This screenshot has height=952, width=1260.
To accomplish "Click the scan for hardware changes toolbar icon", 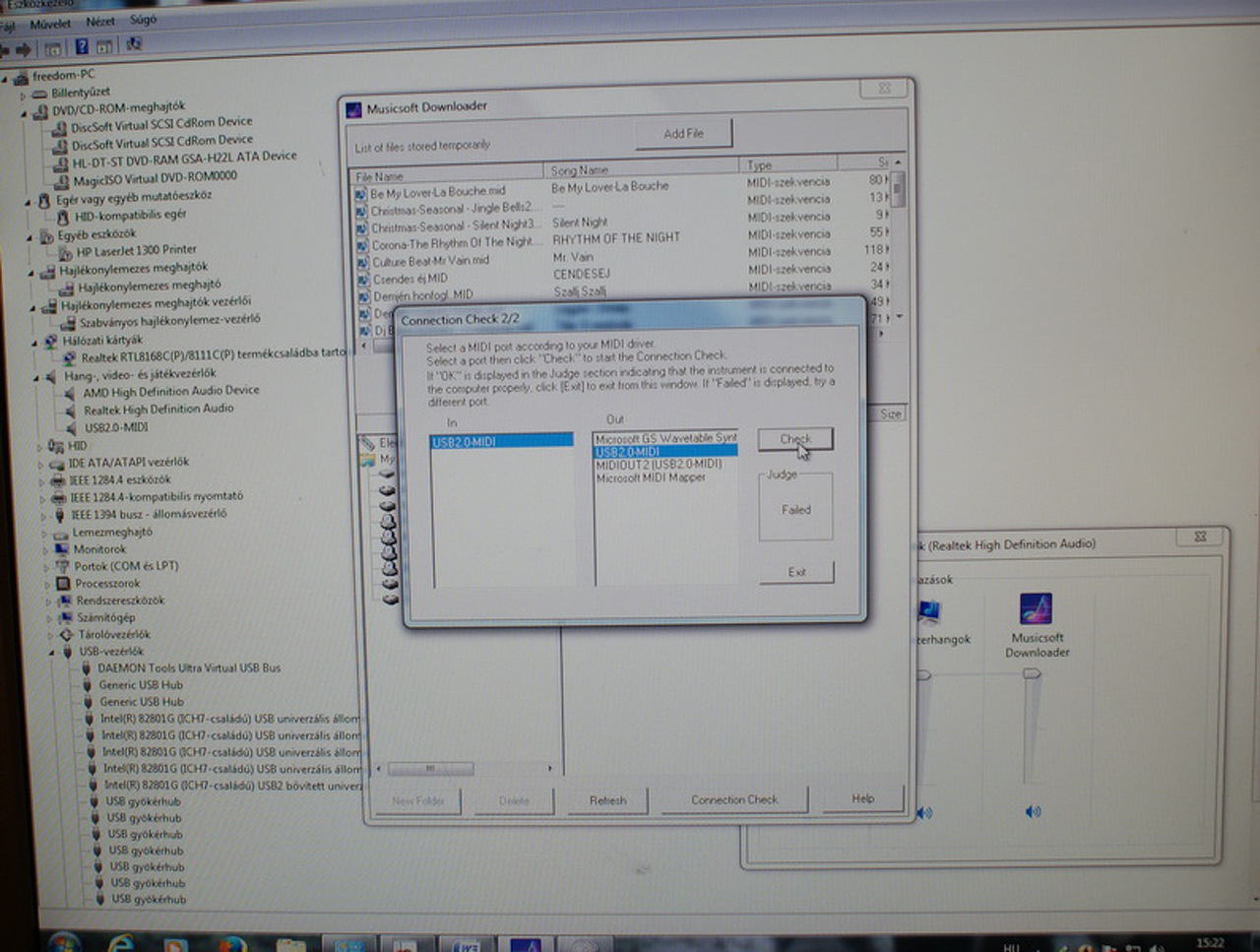I will click(134, 44).
